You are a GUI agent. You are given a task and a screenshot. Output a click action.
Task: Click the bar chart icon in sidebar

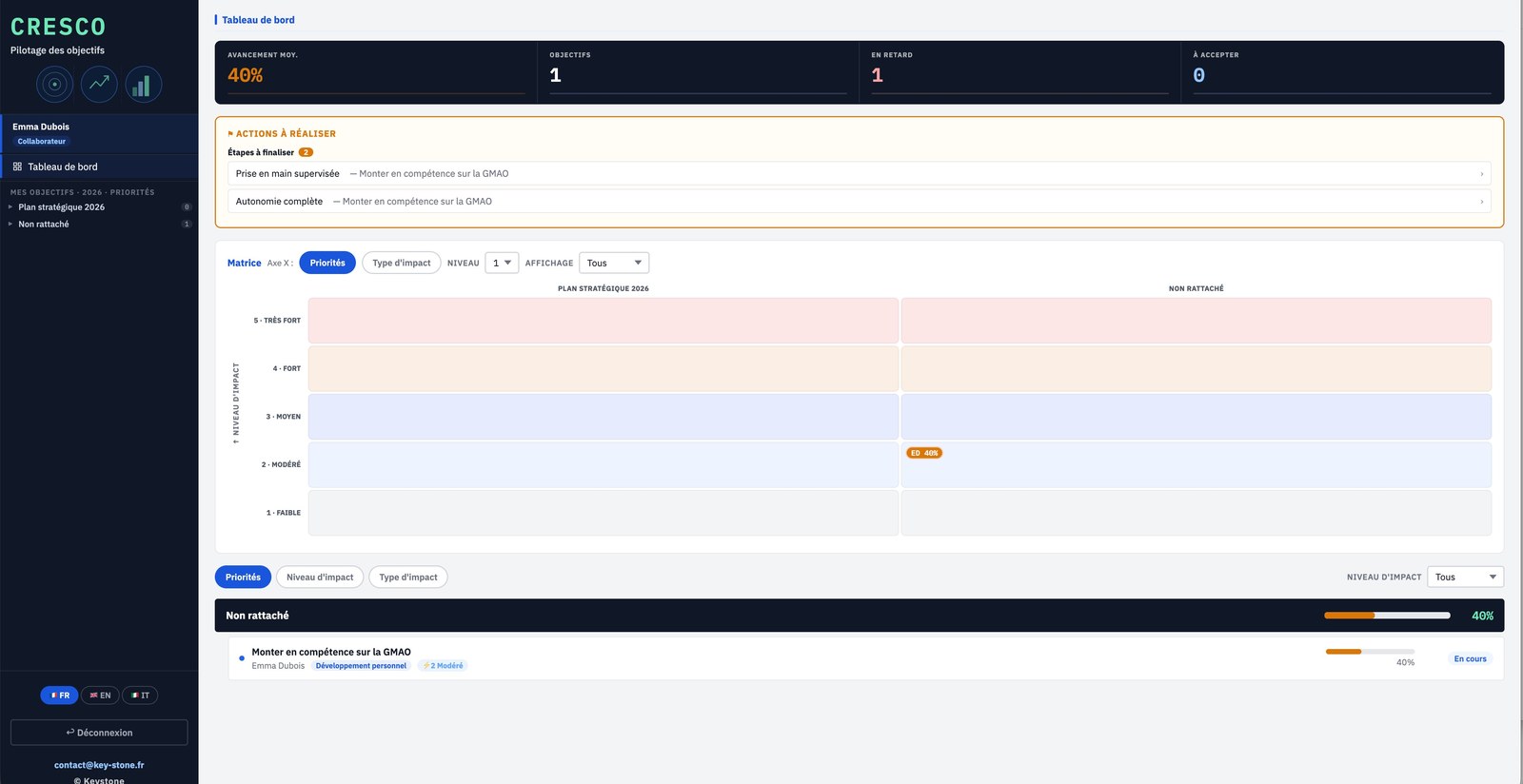144,85
